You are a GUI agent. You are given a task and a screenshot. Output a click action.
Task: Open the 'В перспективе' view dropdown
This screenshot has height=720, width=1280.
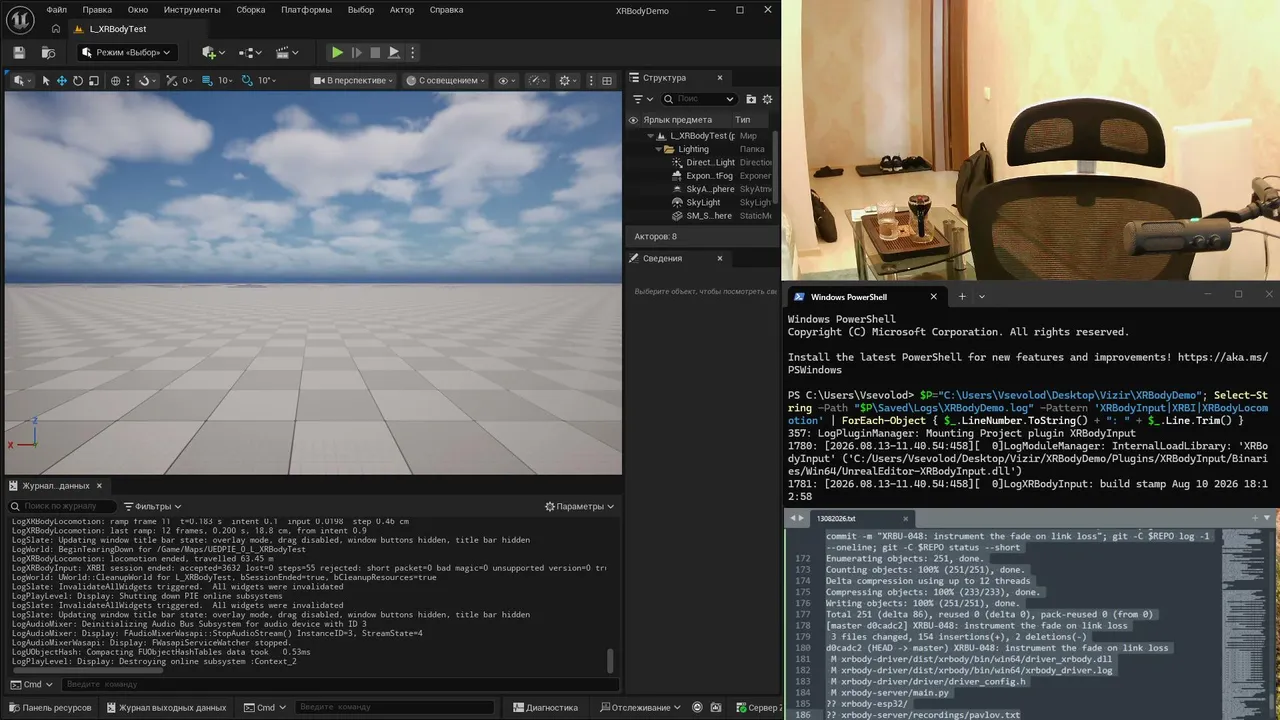click(x=353, y=80)
